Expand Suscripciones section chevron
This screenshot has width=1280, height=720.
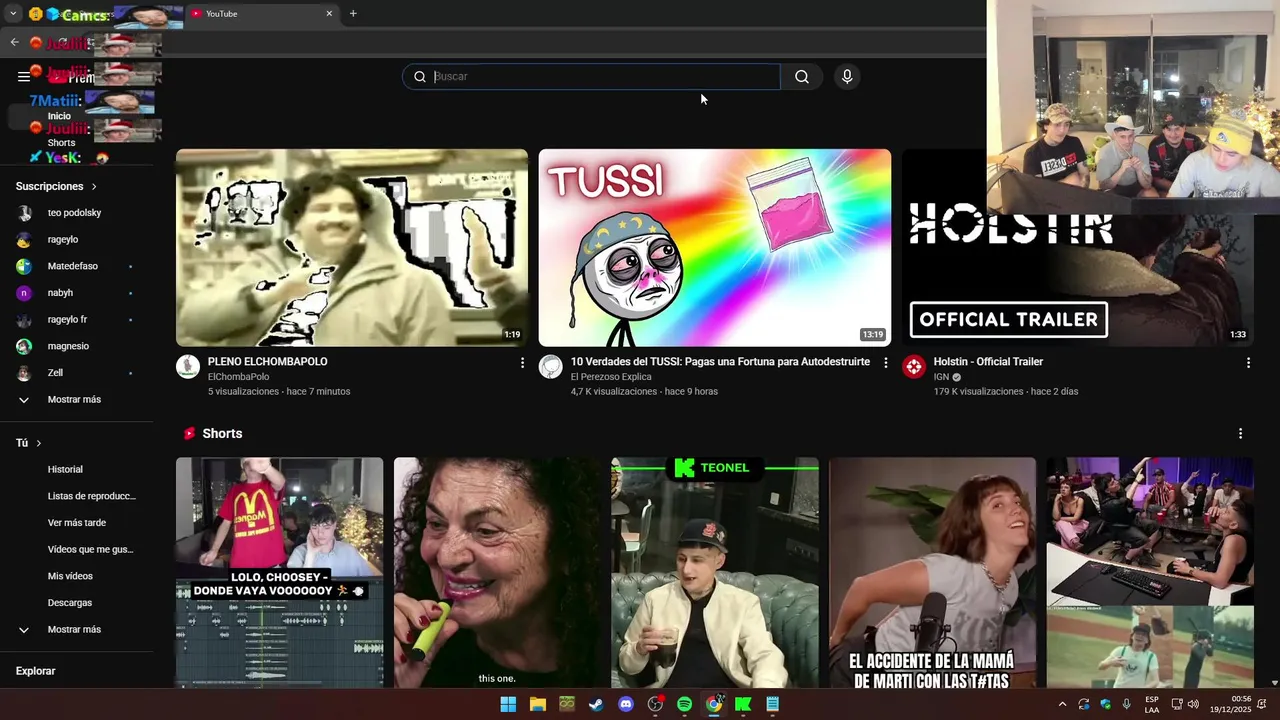click(x=94, y=187)
